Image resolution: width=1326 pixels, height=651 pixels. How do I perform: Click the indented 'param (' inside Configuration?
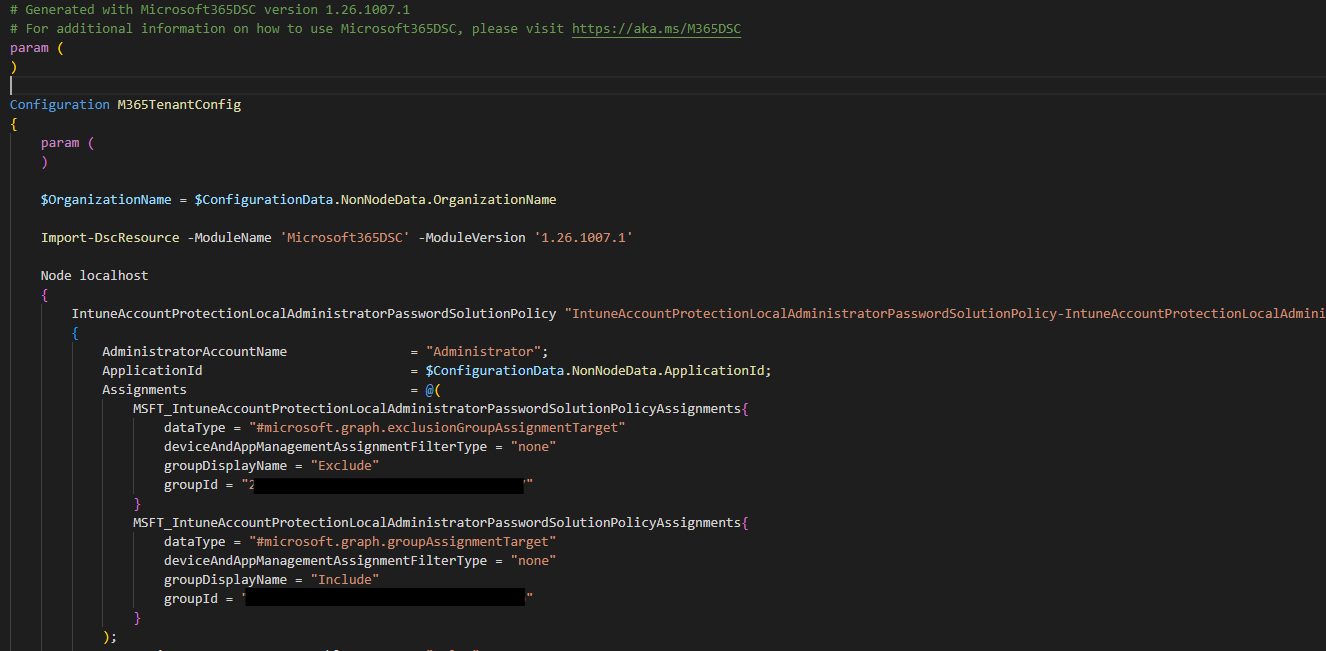(x=68, y=142)
